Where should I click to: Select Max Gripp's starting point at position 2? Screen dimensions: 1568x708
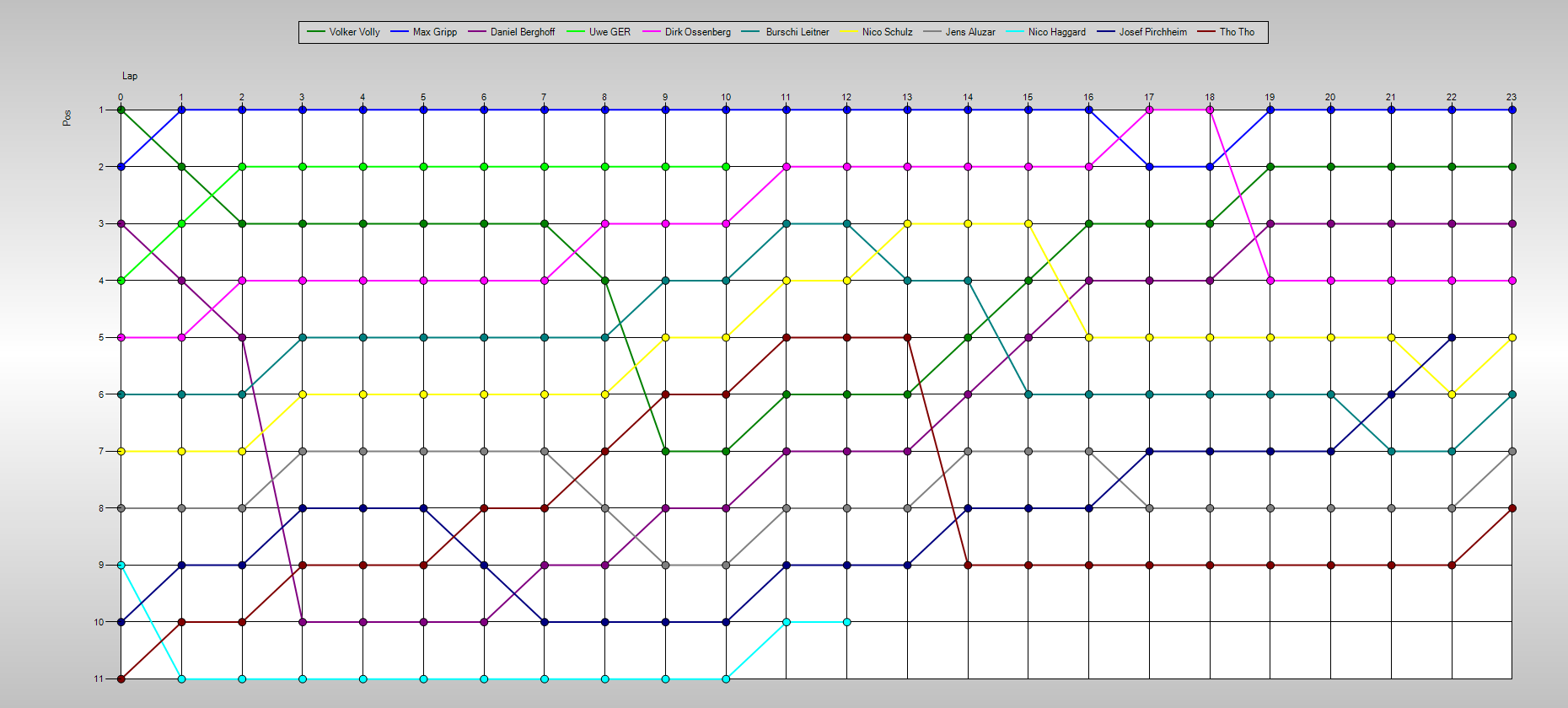point(121,167)
